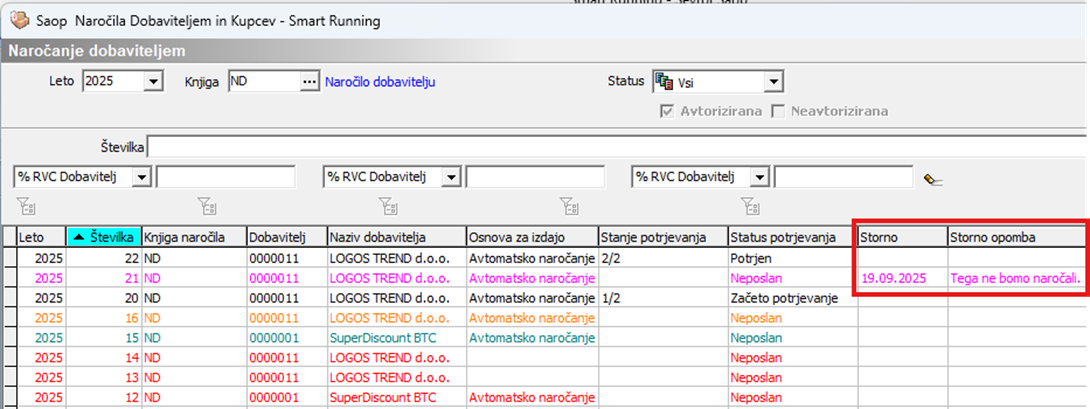Select order number 12 cell

[104, 398]
